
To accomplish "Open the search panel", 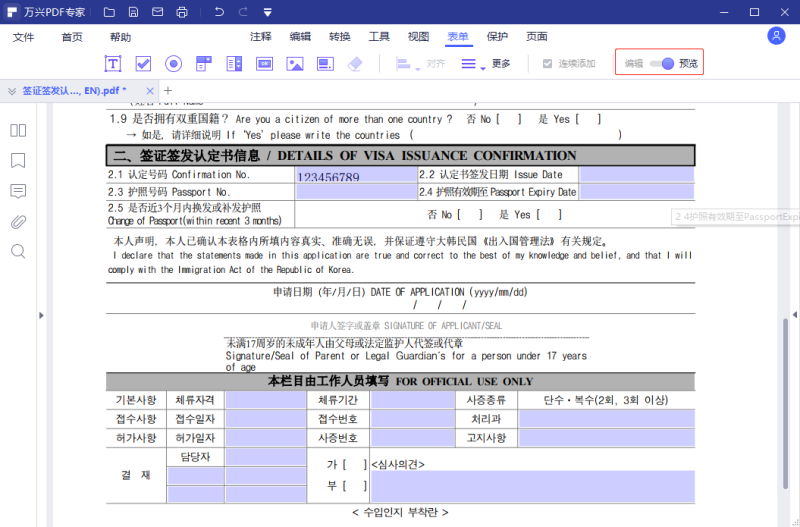I will tap(18, 252).
